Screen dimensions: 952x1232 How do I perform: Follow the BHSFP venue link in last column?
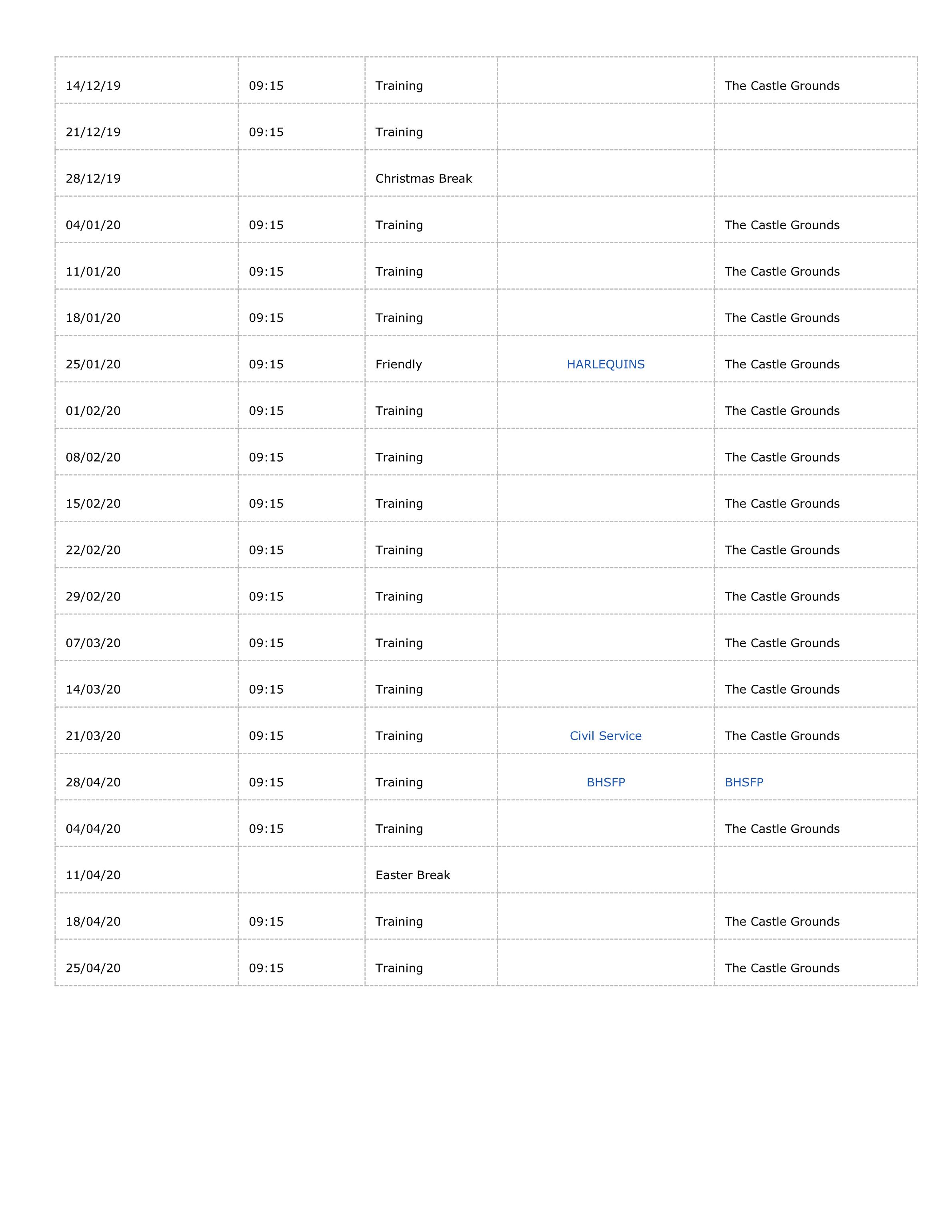pyautogui.click(x=743, y=782)
